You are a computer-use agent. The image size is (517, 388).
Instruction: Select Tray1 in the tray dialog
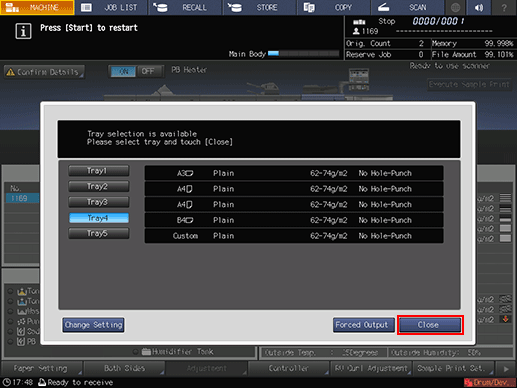[98, 171]
